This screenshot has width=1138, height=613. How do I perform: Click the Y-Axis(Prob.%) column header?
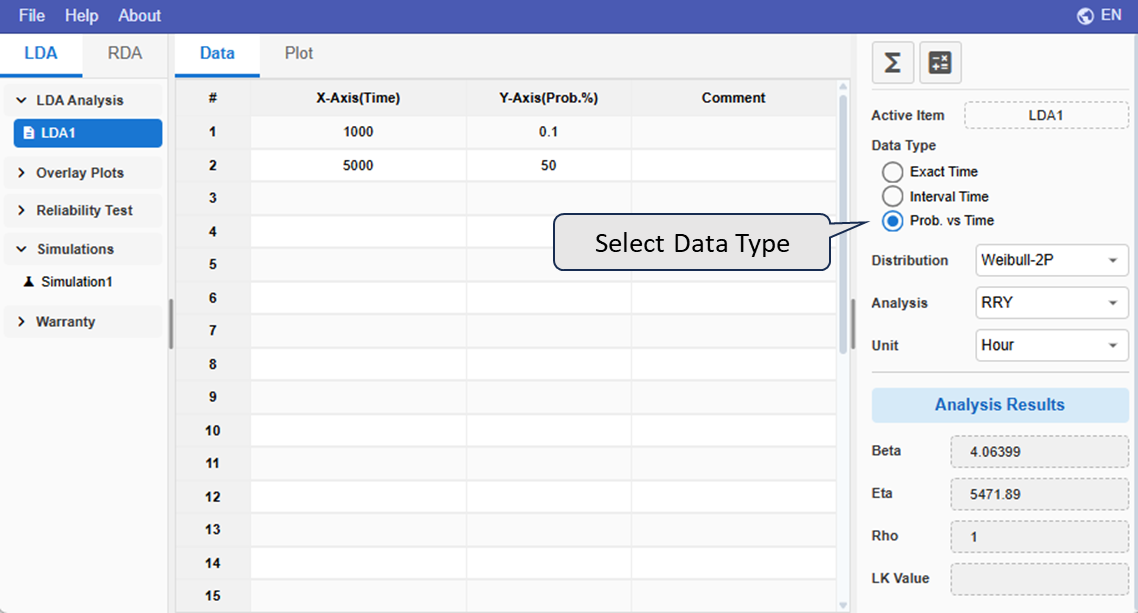[549, 98]
